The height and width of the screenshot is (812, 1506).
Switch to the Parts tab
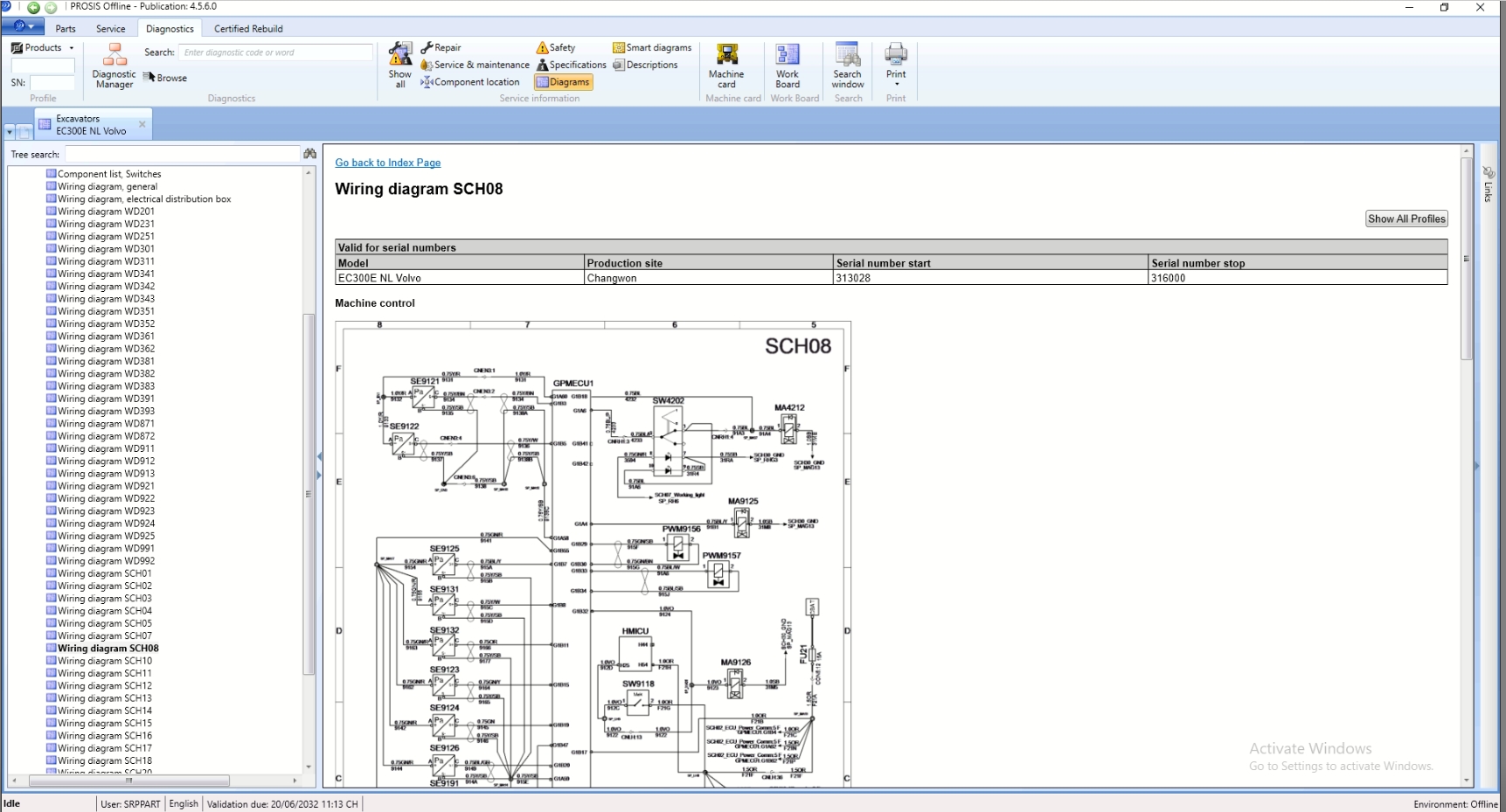(x=66, y=29)
